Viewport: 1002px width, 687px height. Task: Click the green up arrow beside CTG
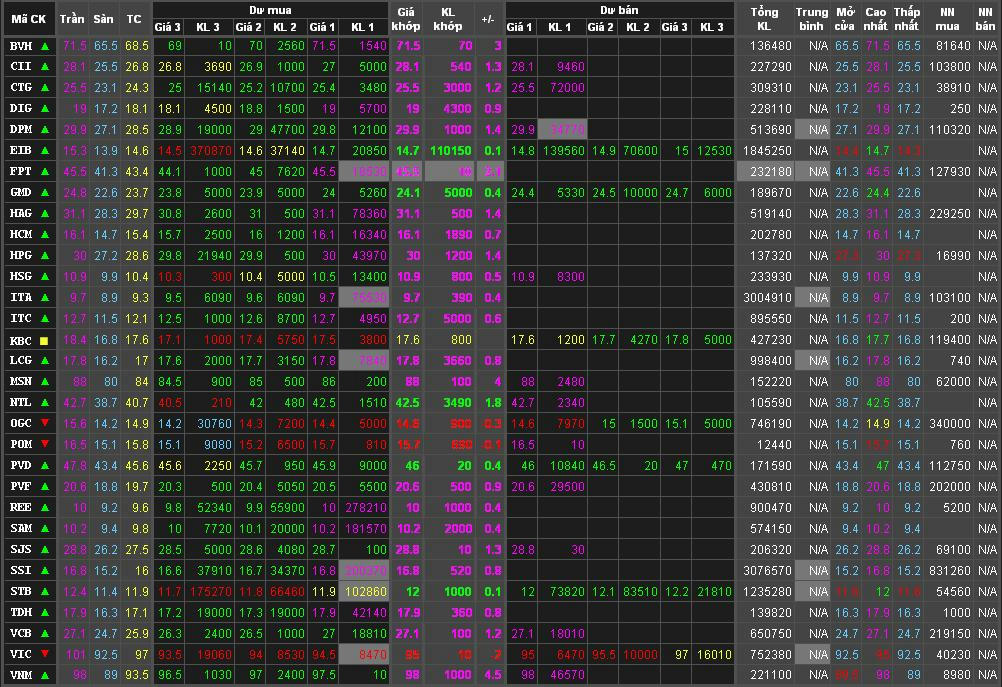[45, 88]
